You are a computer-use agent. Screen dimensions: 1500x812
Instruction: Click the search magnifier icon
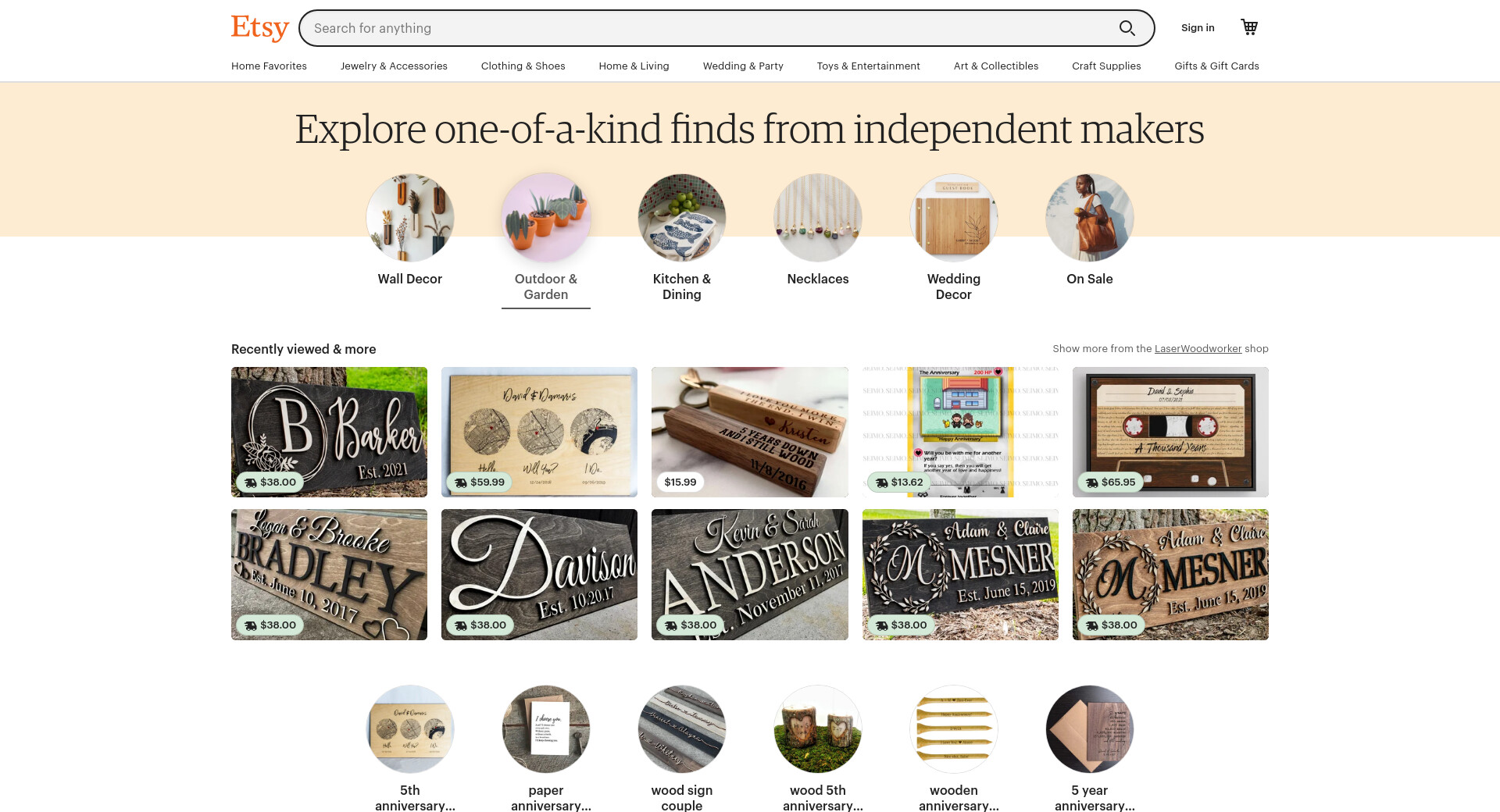coord(1127,28)
